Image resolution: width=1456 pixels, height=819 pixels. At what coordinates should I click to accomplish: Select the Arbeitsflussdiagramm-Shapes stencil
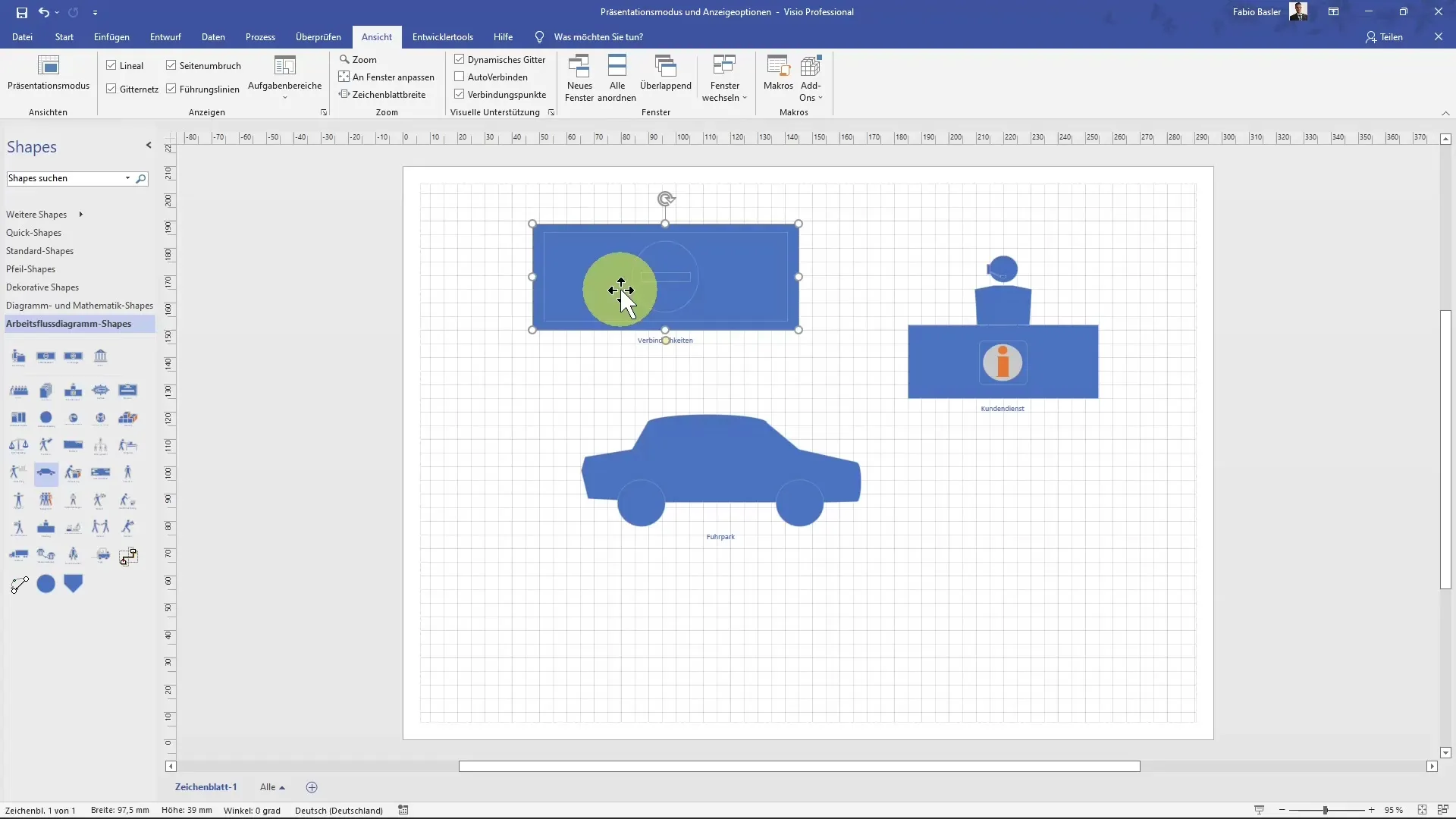pos(79,324)
